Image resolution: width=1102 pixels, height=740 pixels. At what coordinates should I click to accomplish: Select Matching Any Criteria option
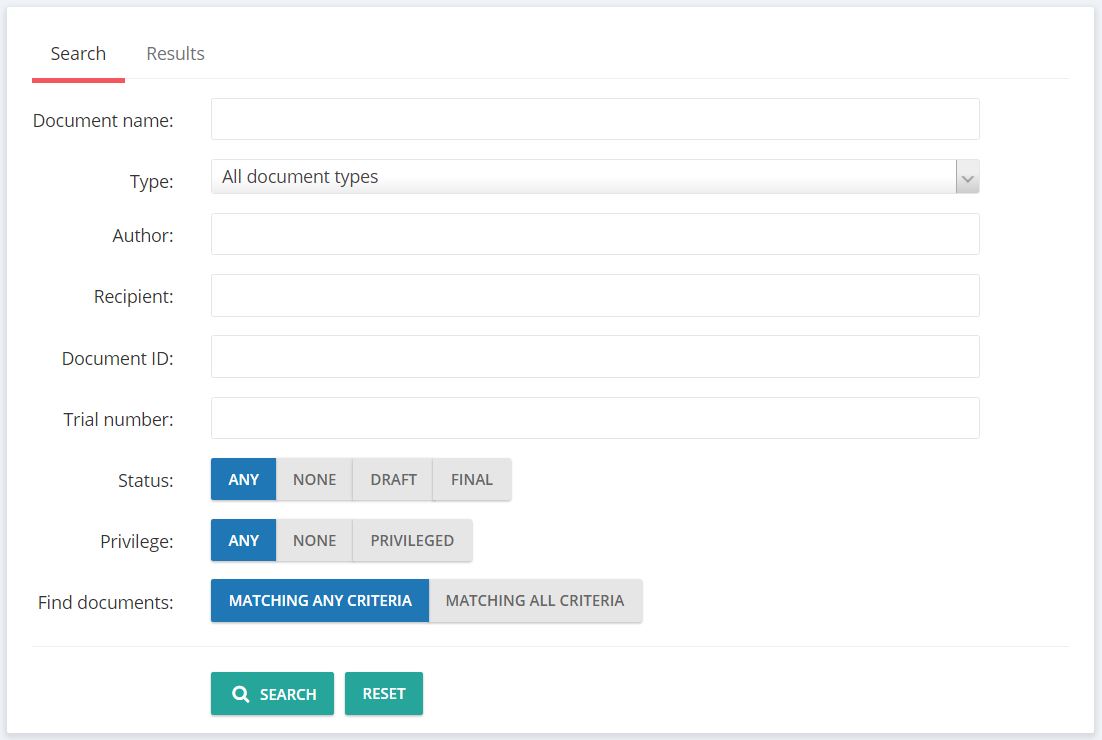tap(320, 601)
